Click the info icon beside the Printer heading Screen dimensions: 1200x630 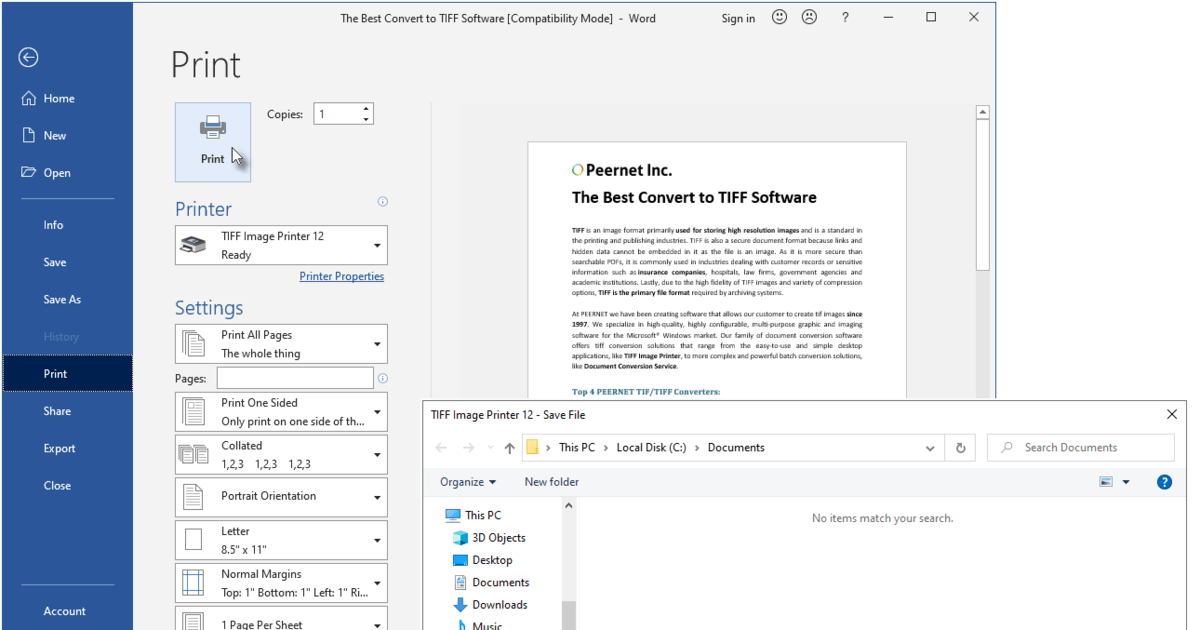pos(382,201)
